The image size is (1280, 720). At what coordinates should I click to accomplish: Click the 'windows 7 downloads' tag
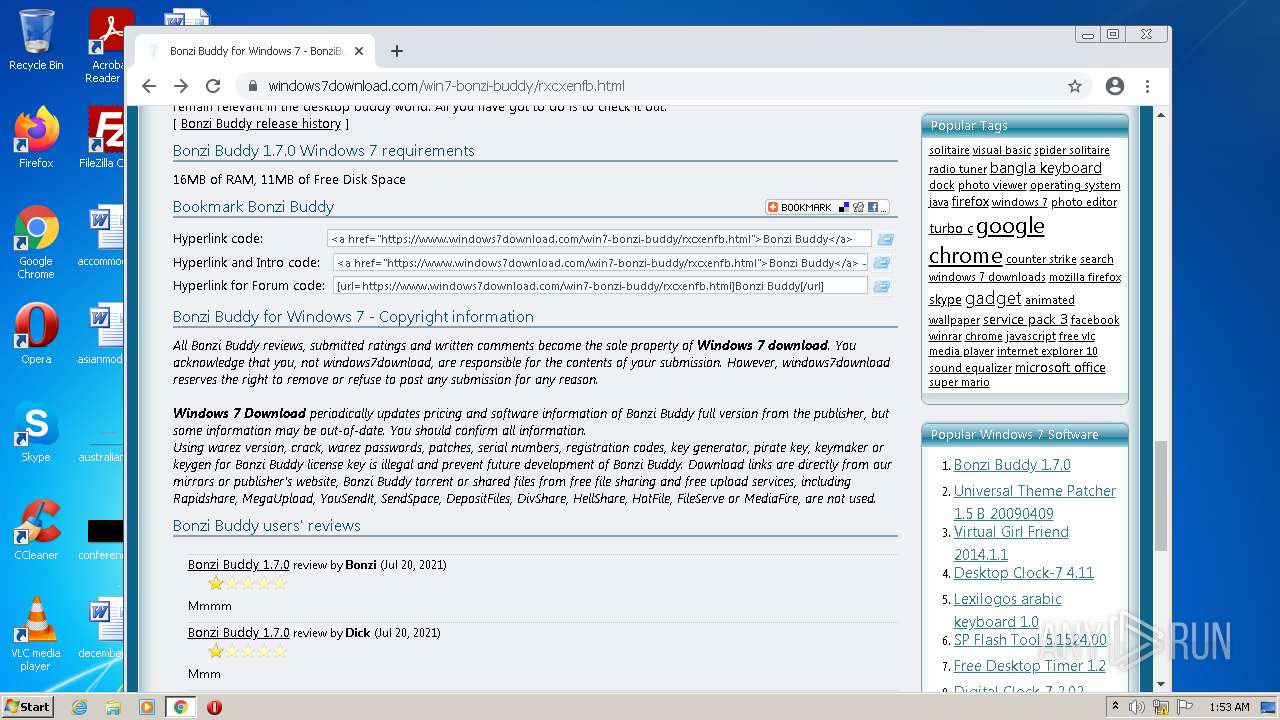(987, 277)
